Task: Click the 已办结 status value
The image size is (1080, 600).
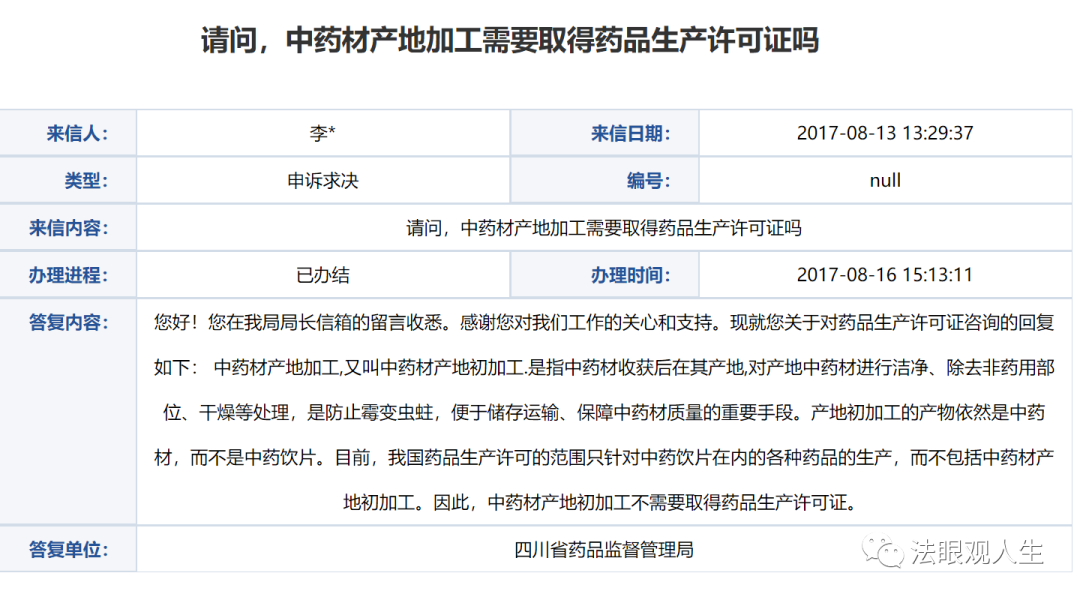Action: [323, 274]
